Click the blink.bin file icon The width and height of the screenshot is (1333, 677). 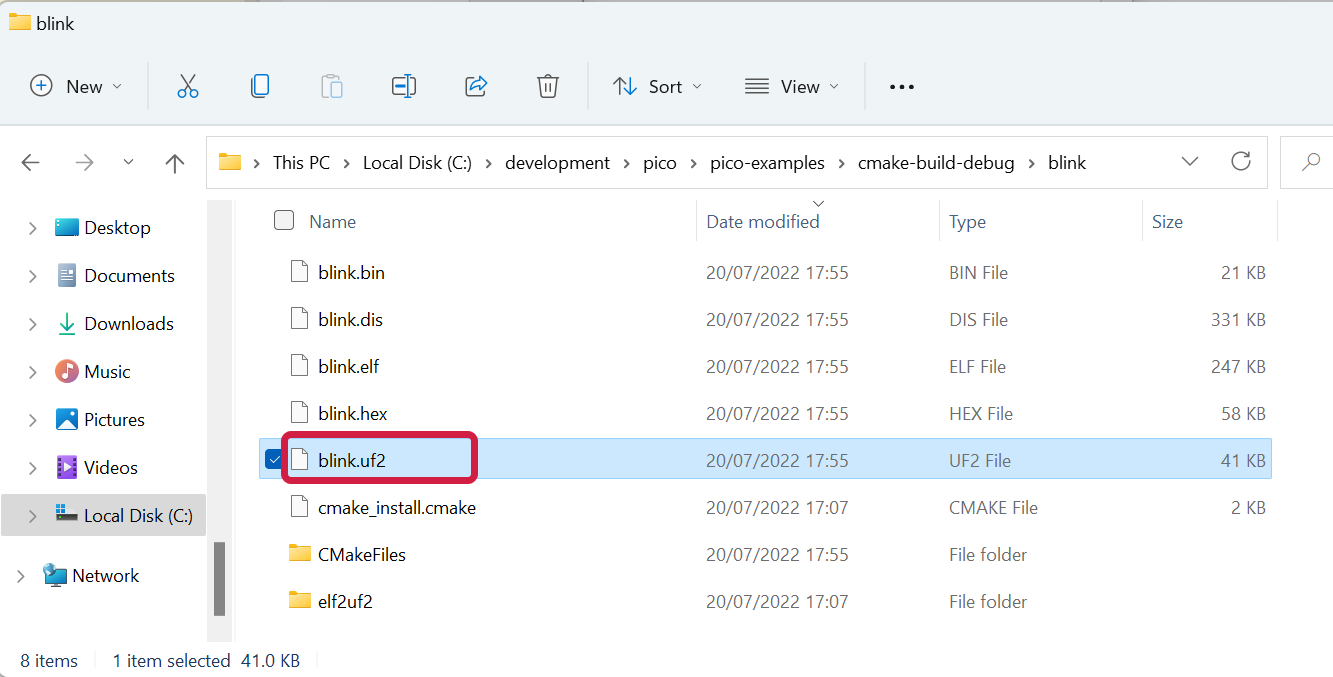click(x=299, y=272)
